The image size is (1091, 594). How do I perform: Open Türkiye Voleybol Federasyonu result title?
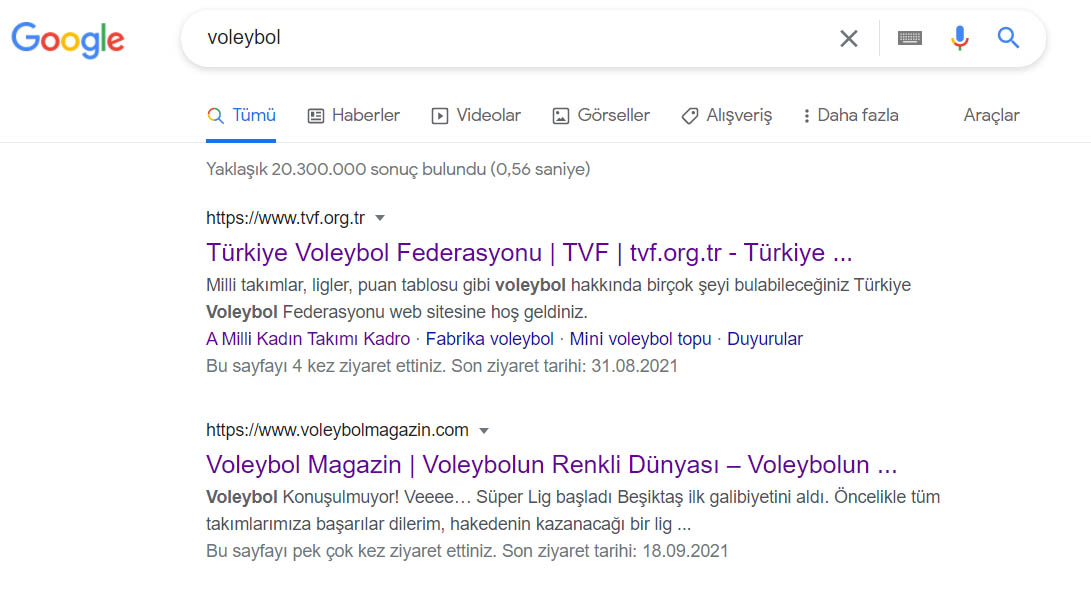coord(529,252)
